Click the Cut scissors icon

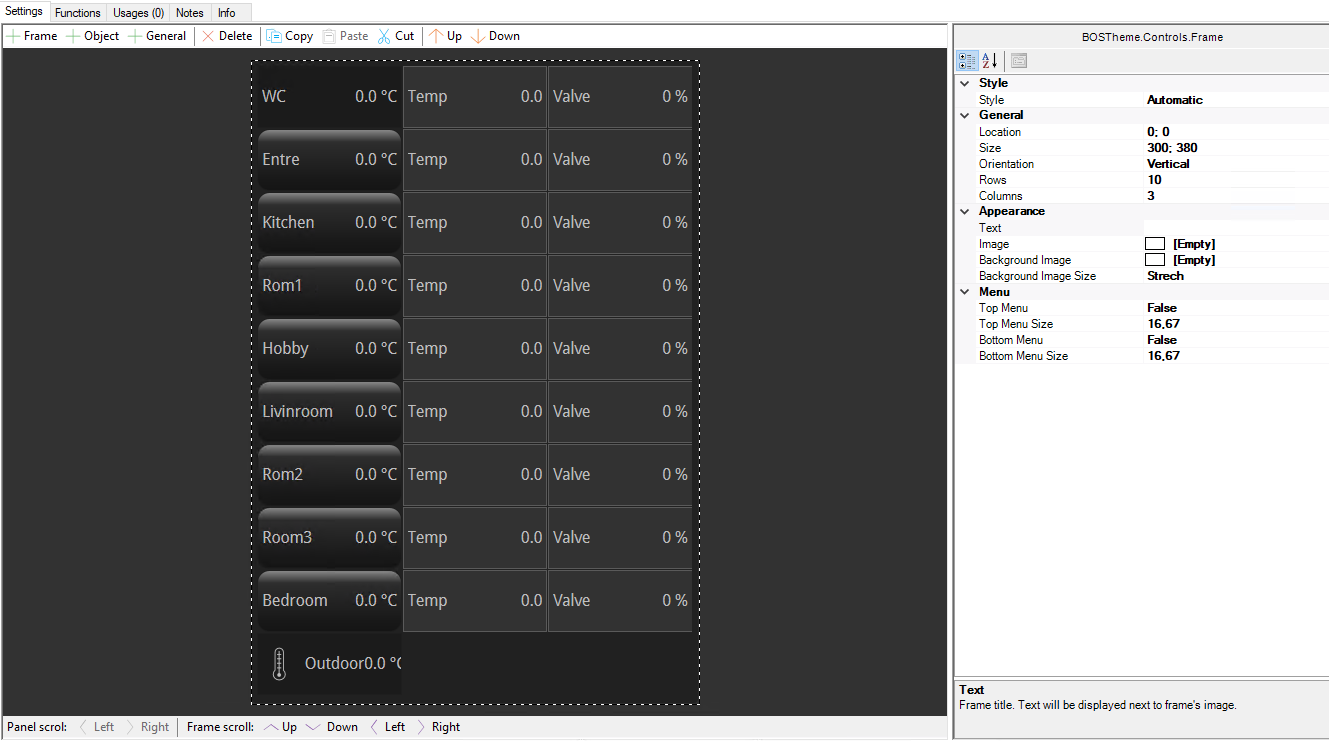click(384, 36)
